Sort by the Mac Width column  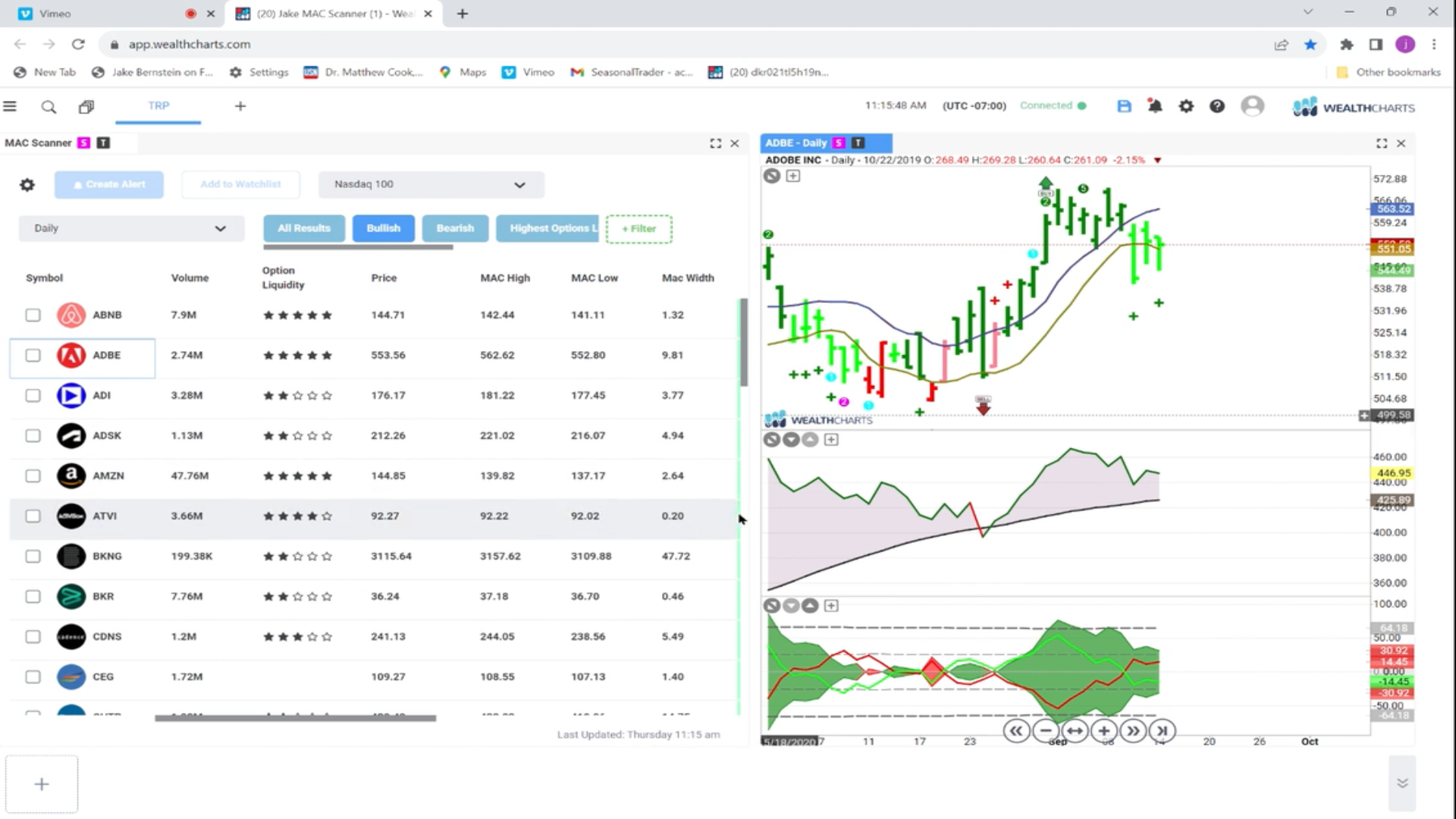pos(688,278)
